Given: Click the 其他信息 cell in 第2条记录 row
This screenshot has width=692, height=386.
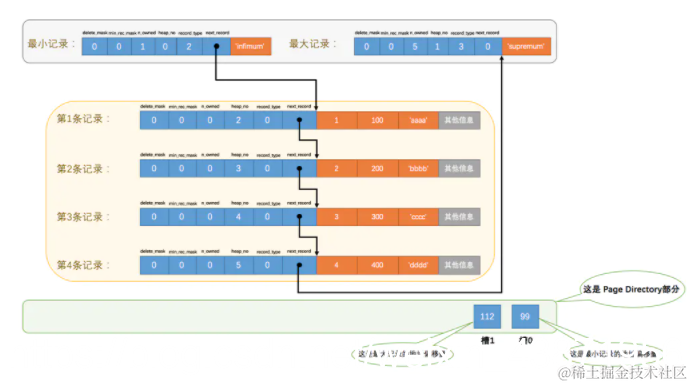Looking at the screenshot, I should (x=459, y=169).
